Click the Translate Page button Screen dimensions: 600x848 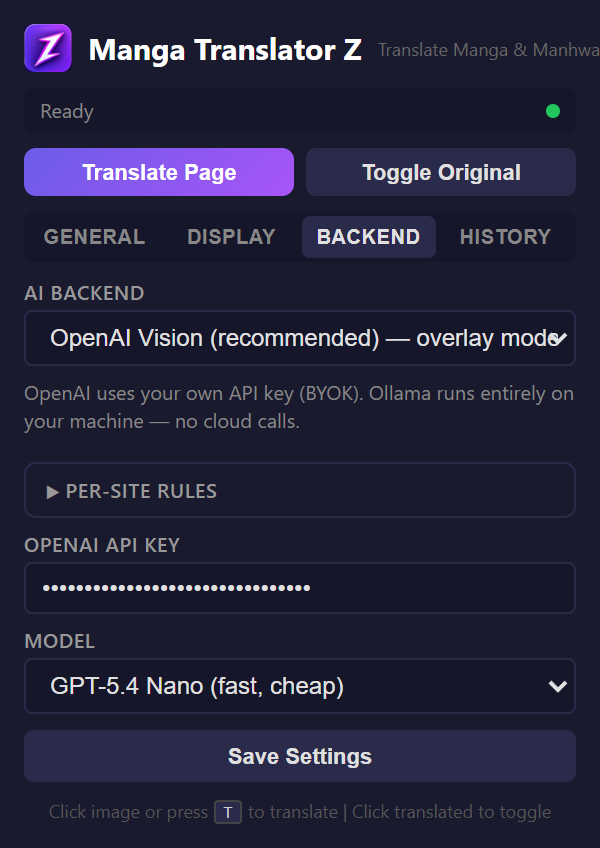pos(158,172)
